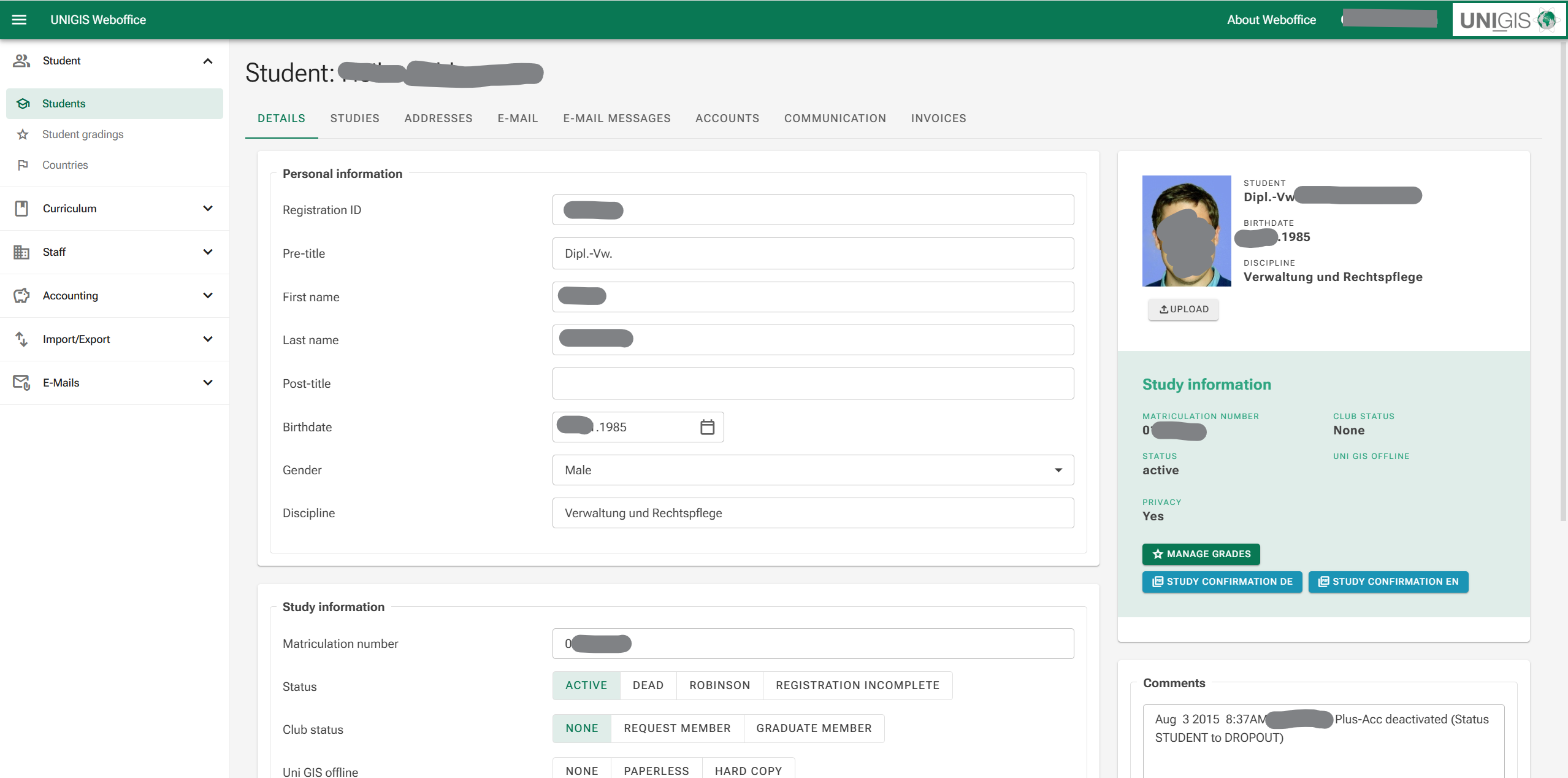The height and width of the screenshot is (778, 1568).
Task: Switch to the STUDIES tab
Action: [x=355, y=118]
